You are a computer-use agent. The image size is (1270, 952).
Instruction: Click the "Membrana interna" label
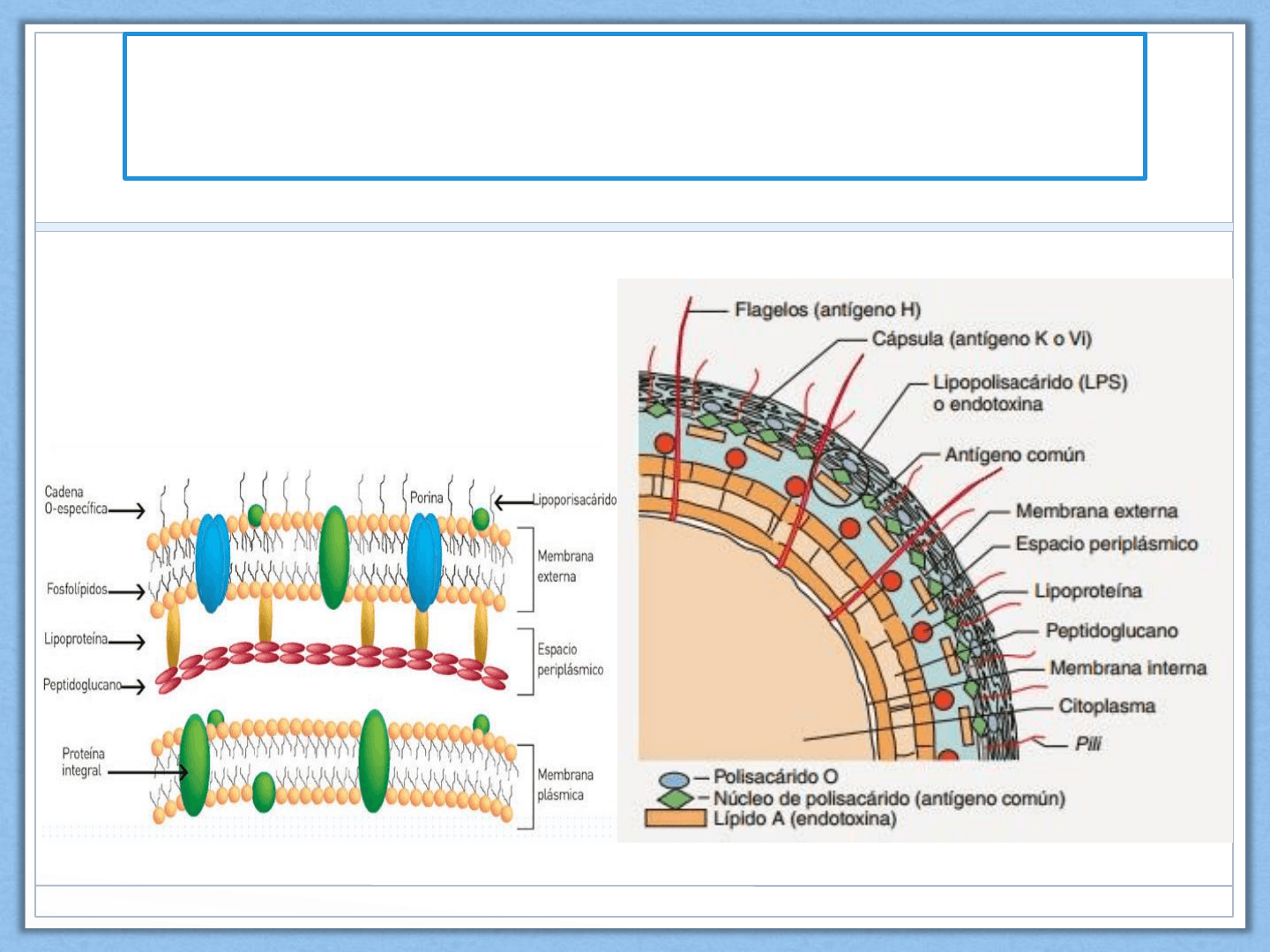[1127, 668]
